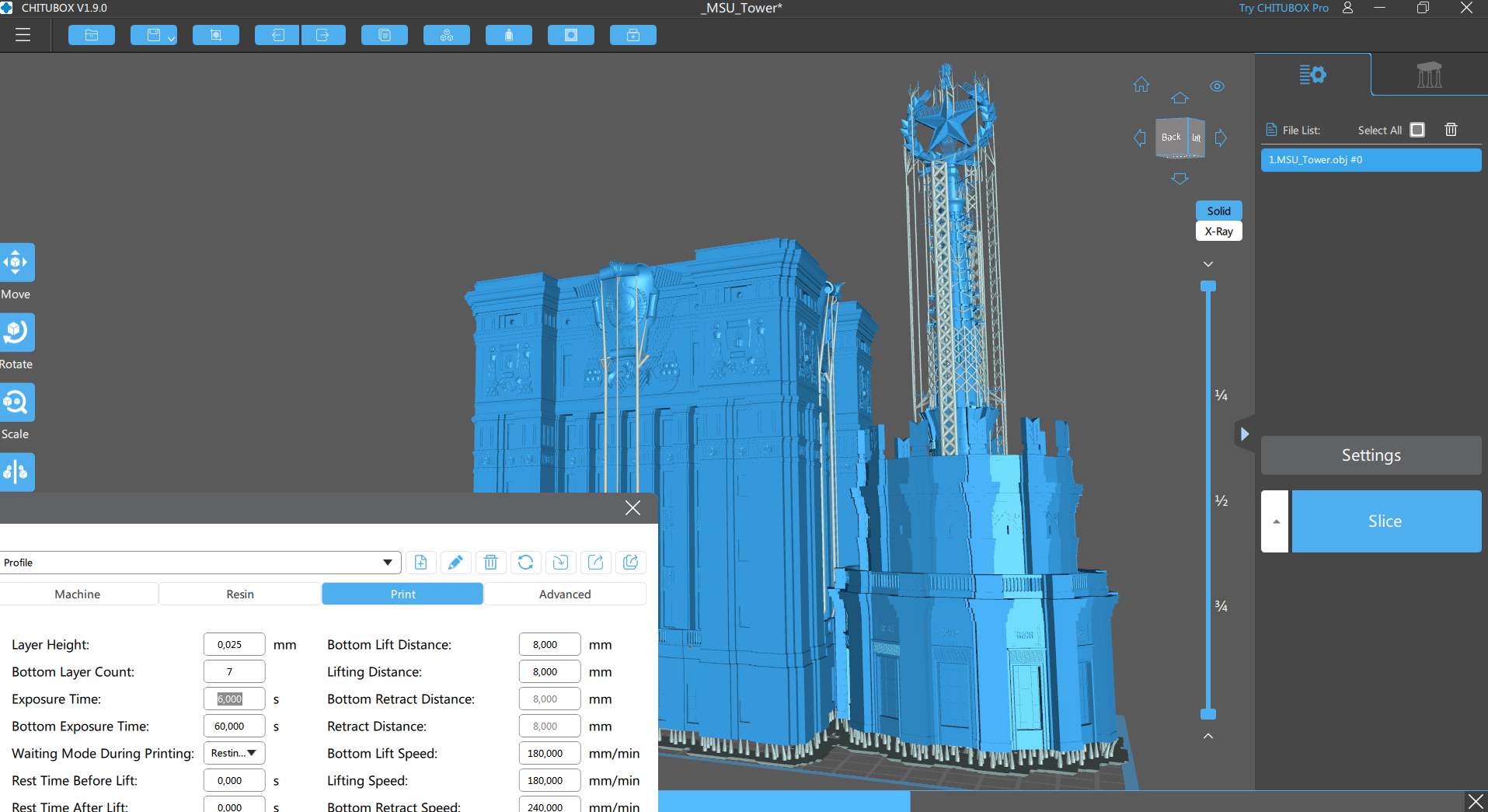Copy the selected model
This screenshot has width=1488, height=812.
coord(384,35)
